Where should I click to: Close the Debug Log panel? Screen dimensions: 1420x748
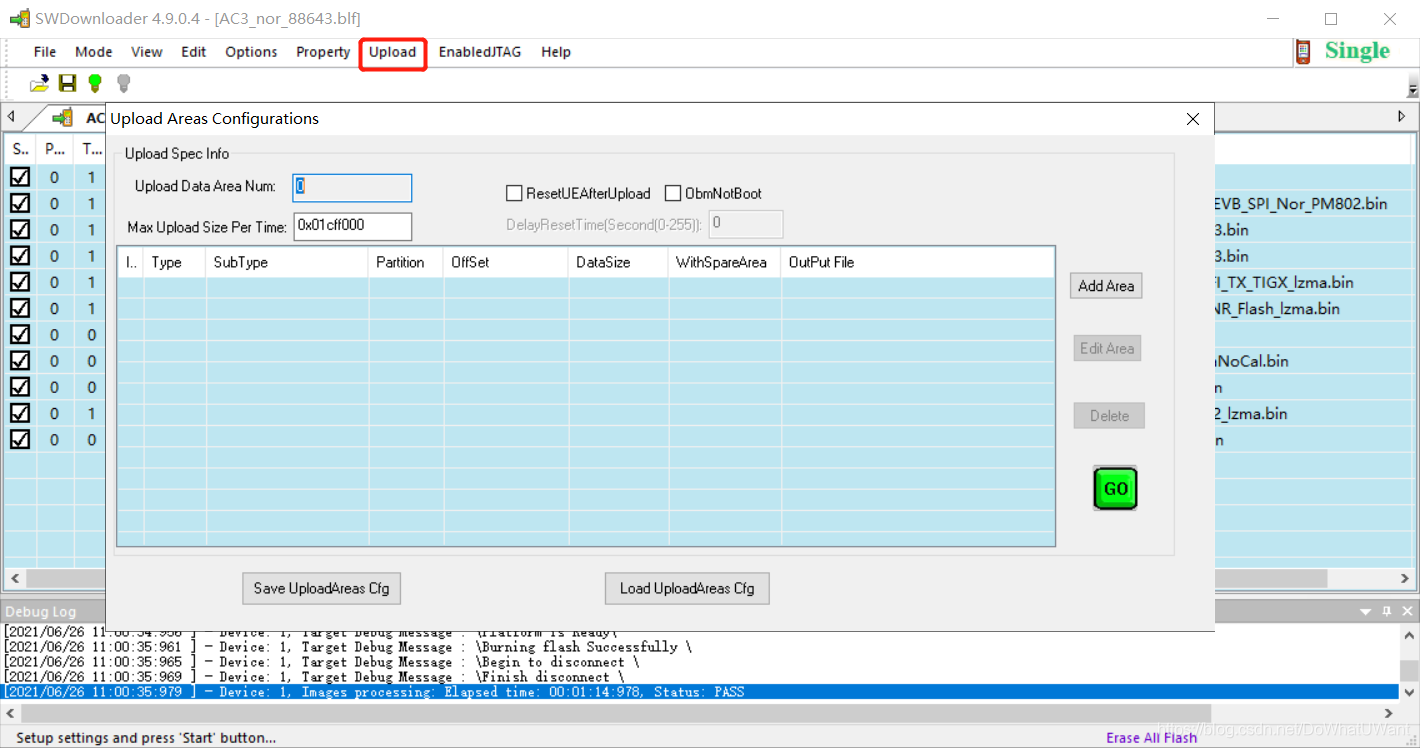pyautogui.click(x=1407, y=611)
